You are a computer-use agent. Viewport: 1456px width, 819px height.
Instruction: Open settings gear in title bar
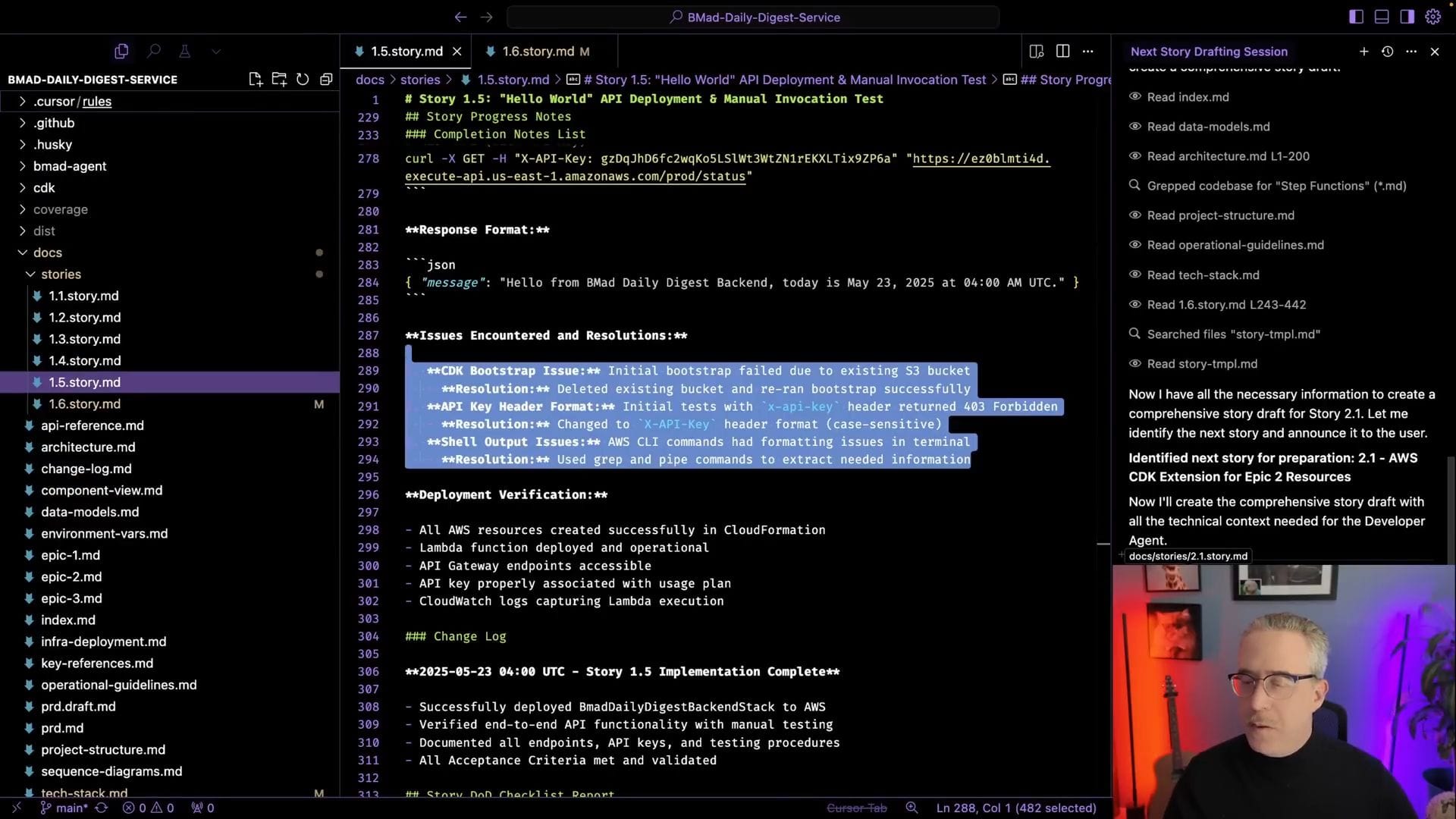coord(1432,17)
